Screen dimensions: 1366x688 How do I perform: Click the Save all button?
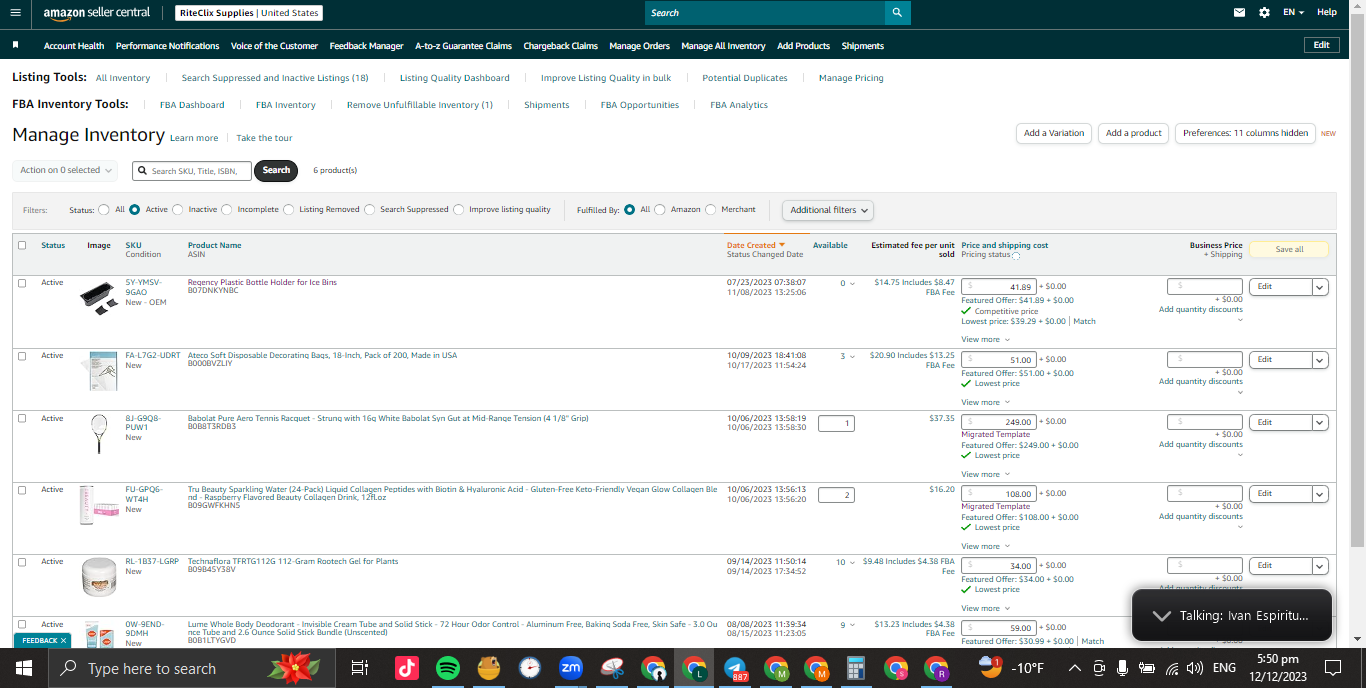(x=1289, y=249)
